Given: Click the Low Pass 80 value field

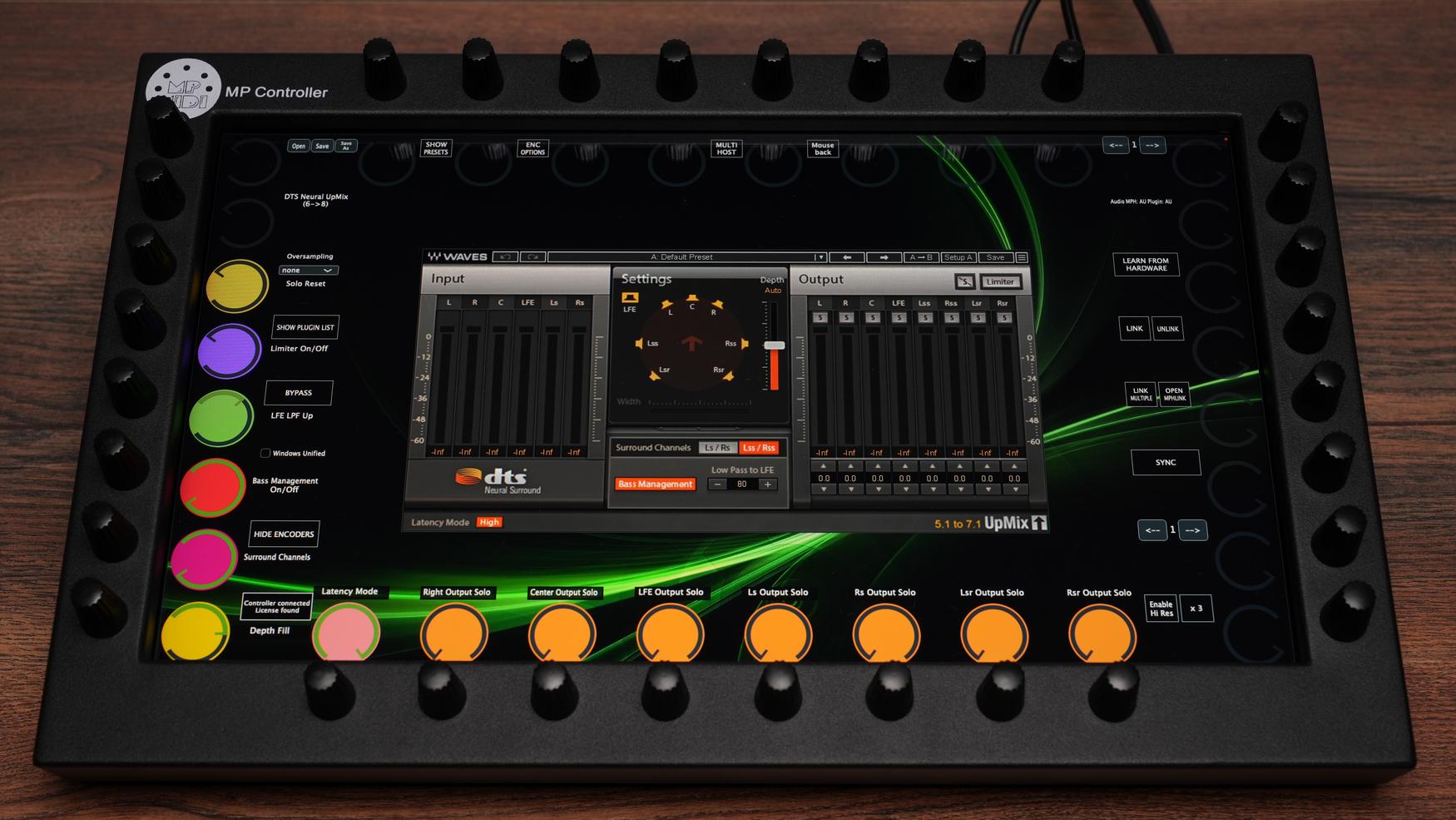Looking at the screenshot, I should [742, 484].
